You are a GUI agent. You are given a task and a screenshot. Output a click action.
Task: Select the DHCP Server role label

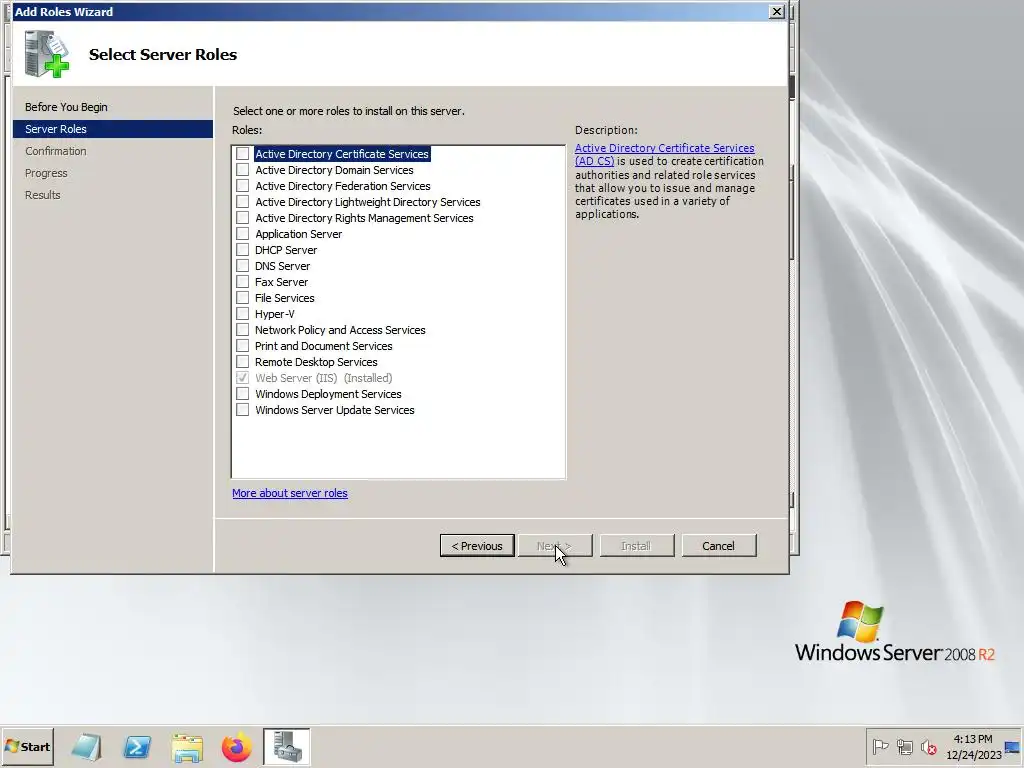(285, 249)
